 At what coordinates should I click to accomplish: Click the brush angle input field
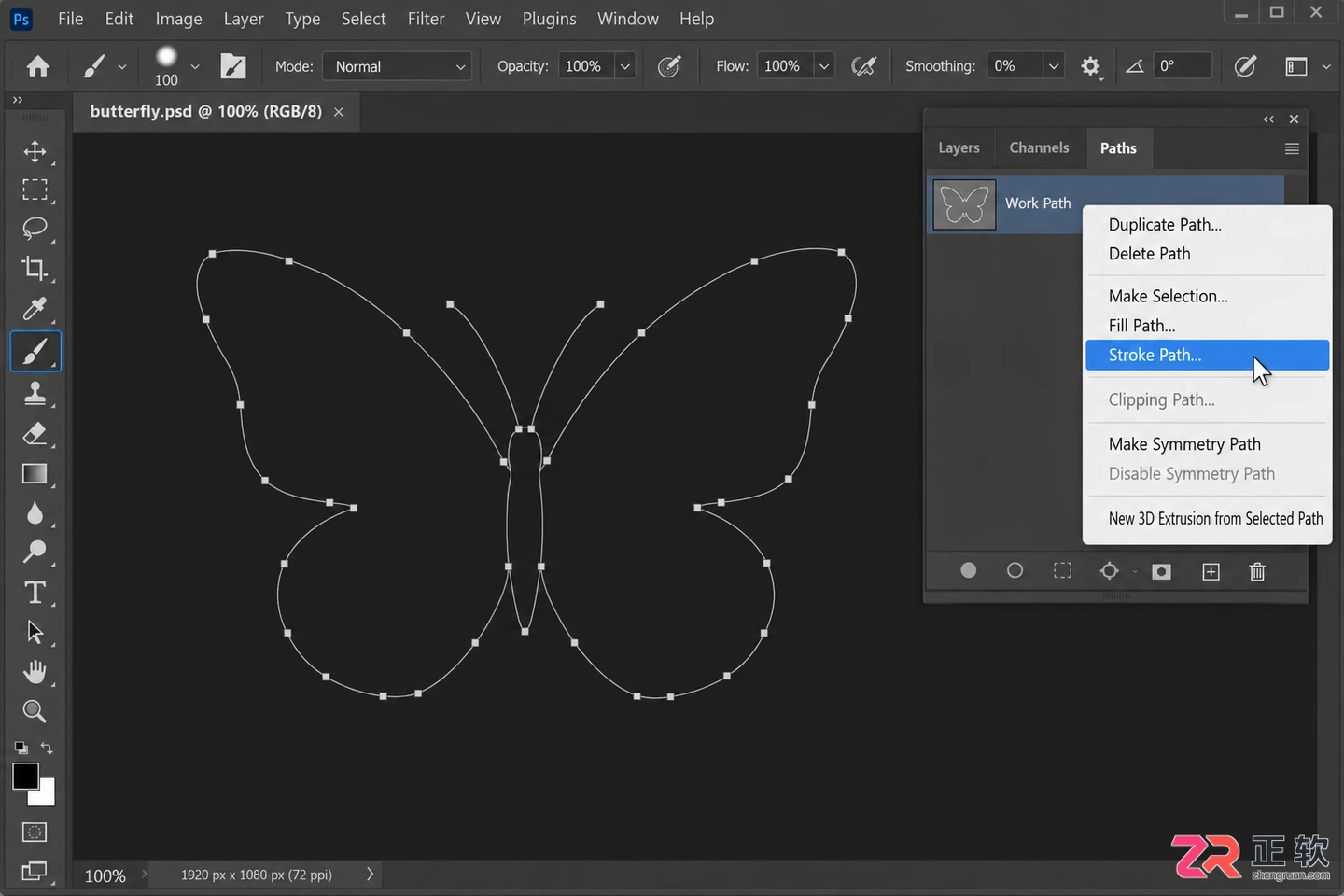coord(1183,66)
